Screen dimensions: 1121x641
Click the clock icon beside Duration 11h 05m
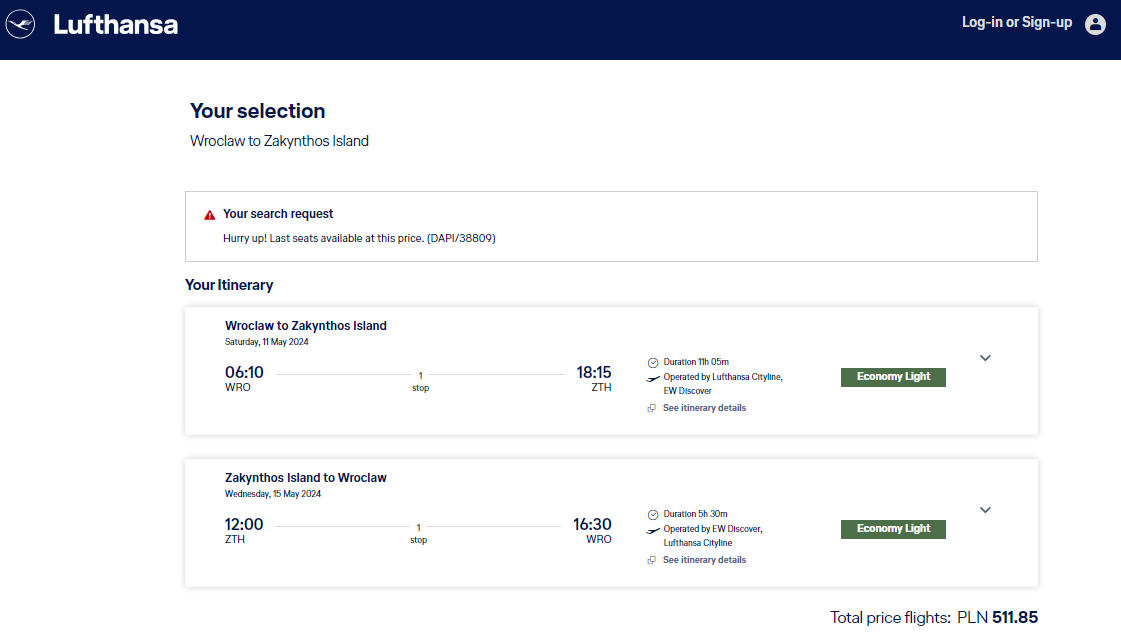pyautogui.click(x=653, y=362)
